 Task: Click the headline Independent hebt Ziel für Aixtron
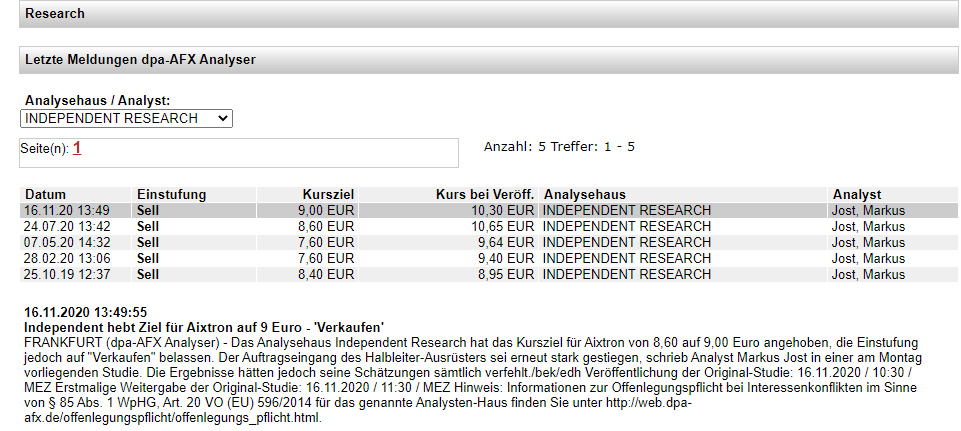pos(203,327)
